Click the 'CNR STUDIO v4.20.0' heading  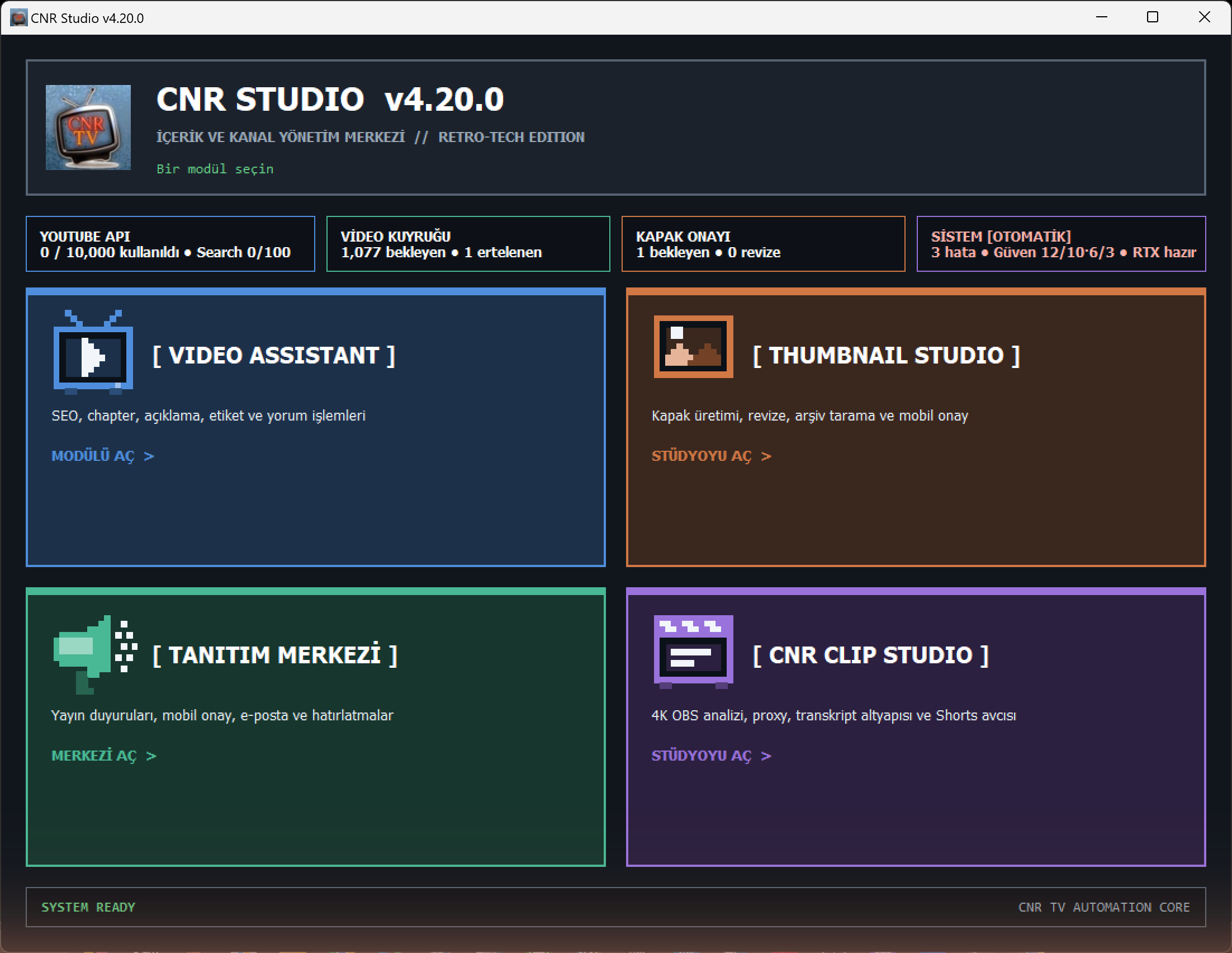(x=330, y=100)
